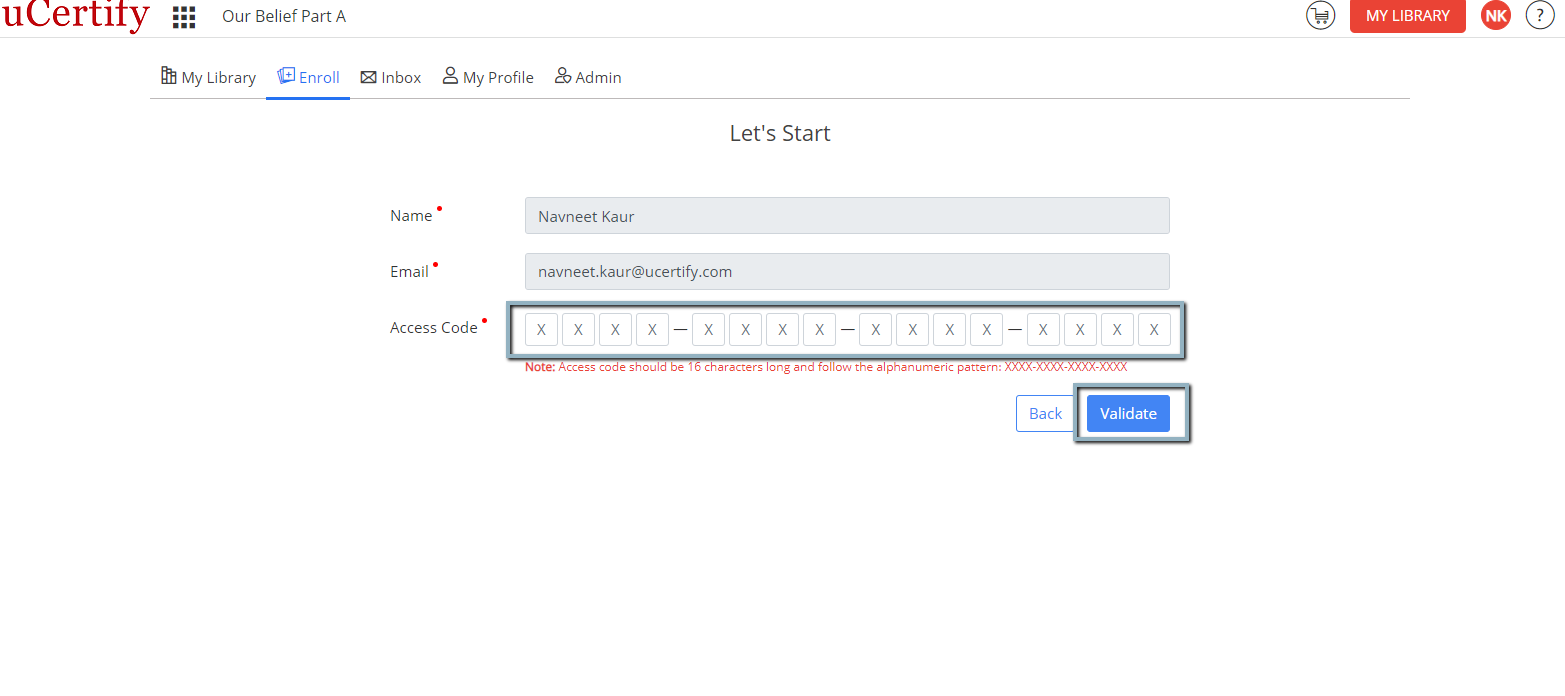Open the shopping cart icon

(x=1320, y=16)
